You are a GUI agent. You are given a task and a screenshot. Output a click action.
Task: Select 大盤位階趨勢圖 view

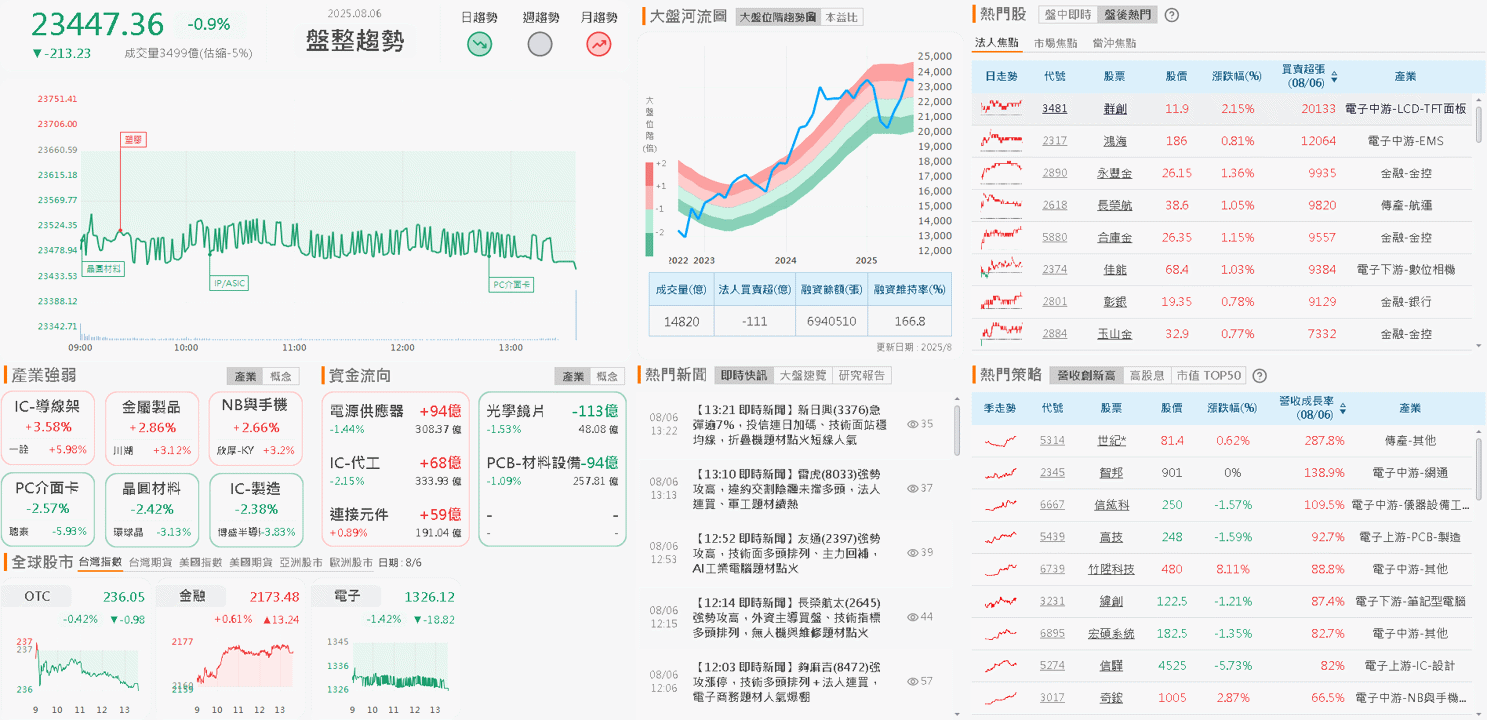[776, 17]
